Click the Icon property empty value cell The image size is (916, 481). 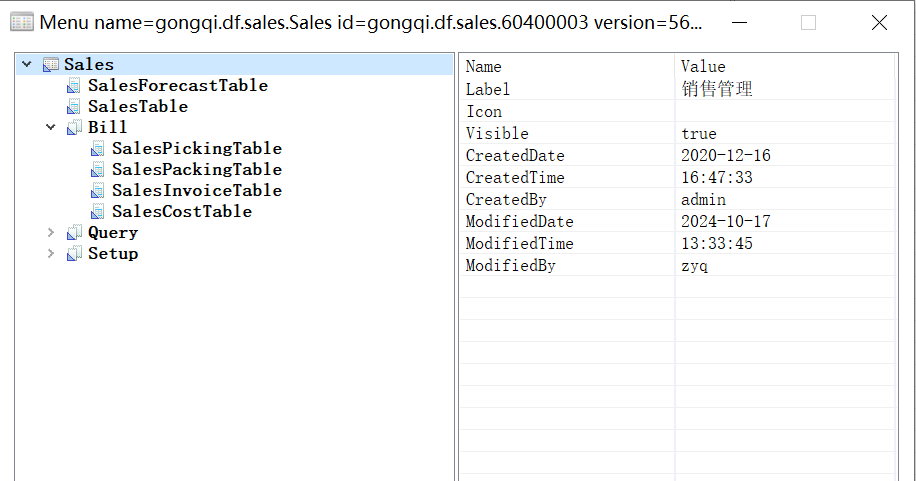click(x=785, y=111)
